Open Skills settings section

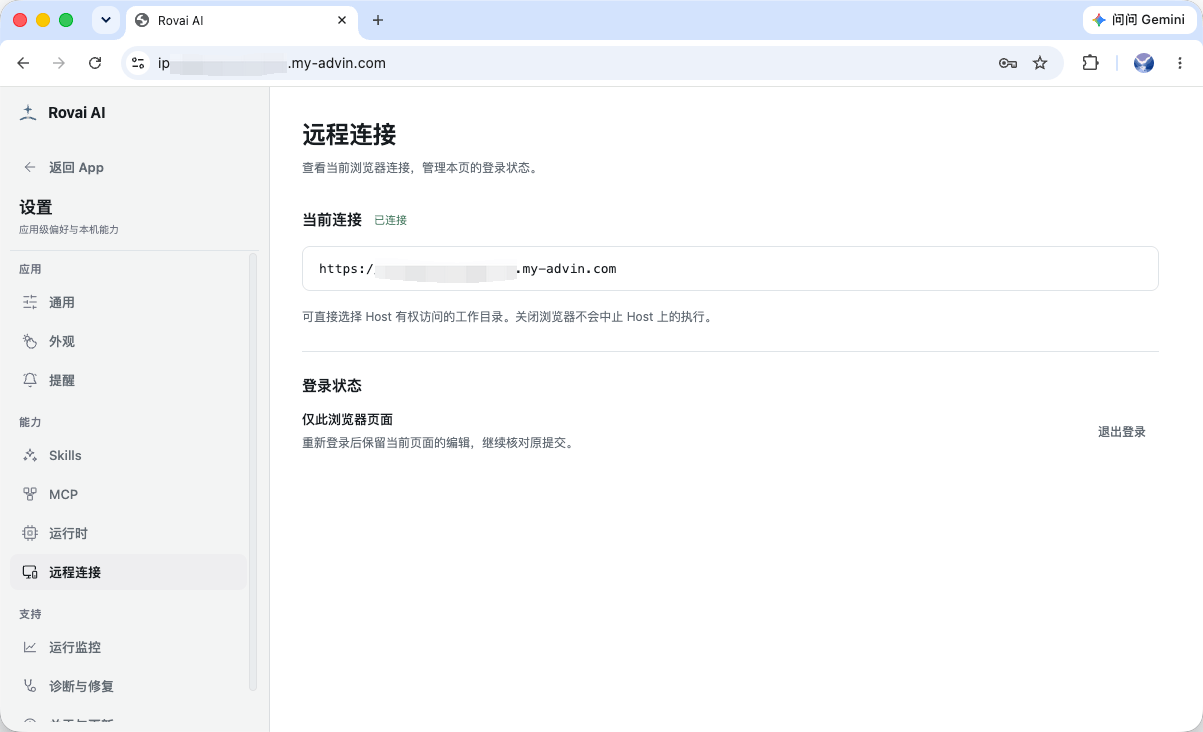click(128, 455)
